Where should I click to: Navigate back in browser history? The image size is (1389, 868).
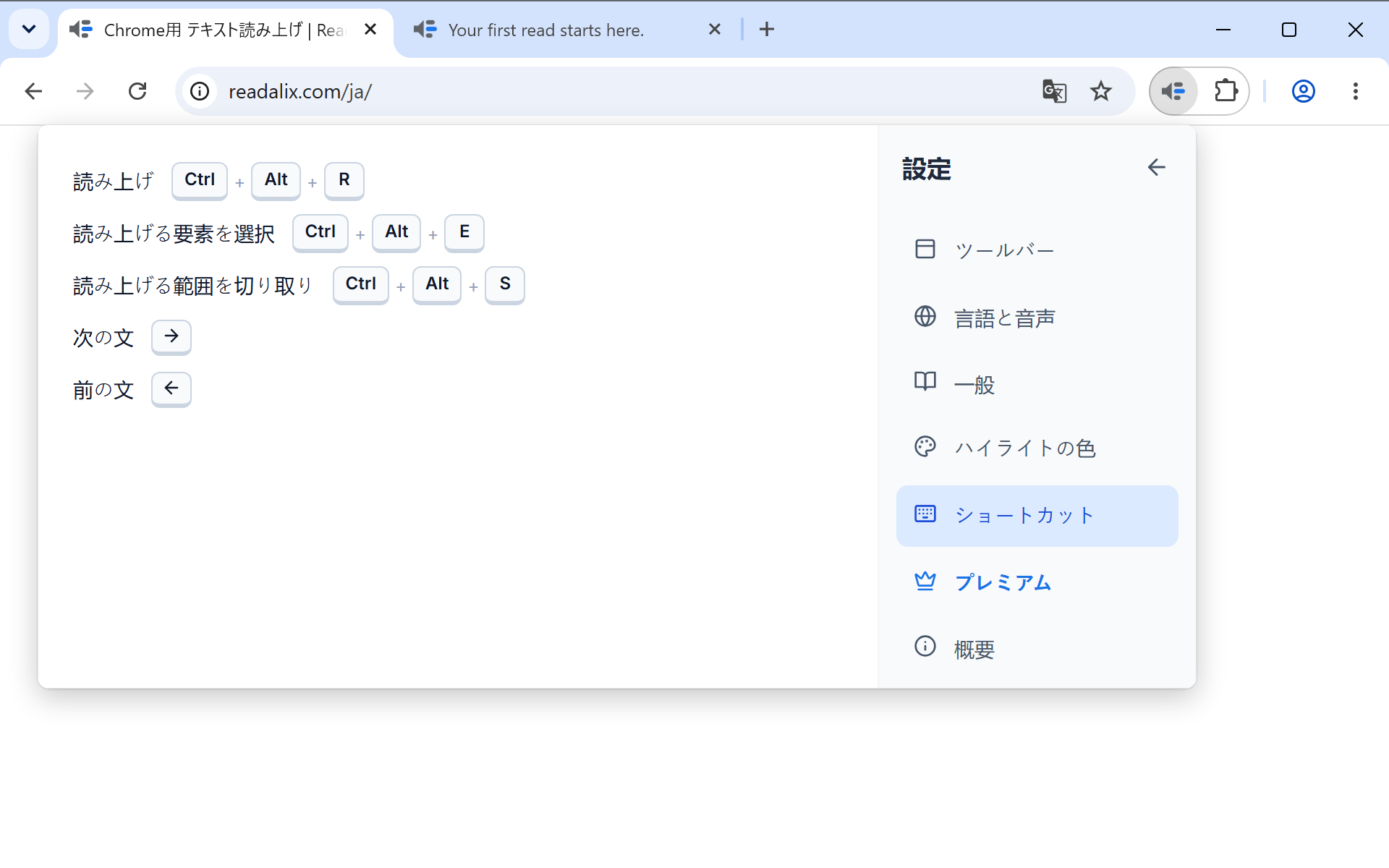point(33,91)
